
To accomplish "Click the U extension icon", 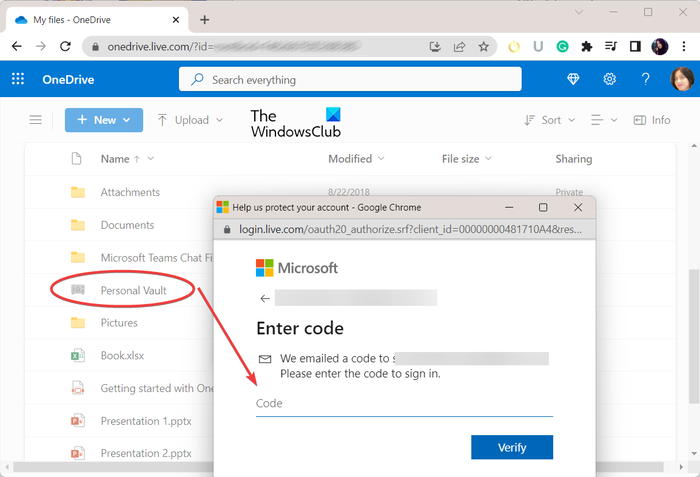I will coord(538,46).
